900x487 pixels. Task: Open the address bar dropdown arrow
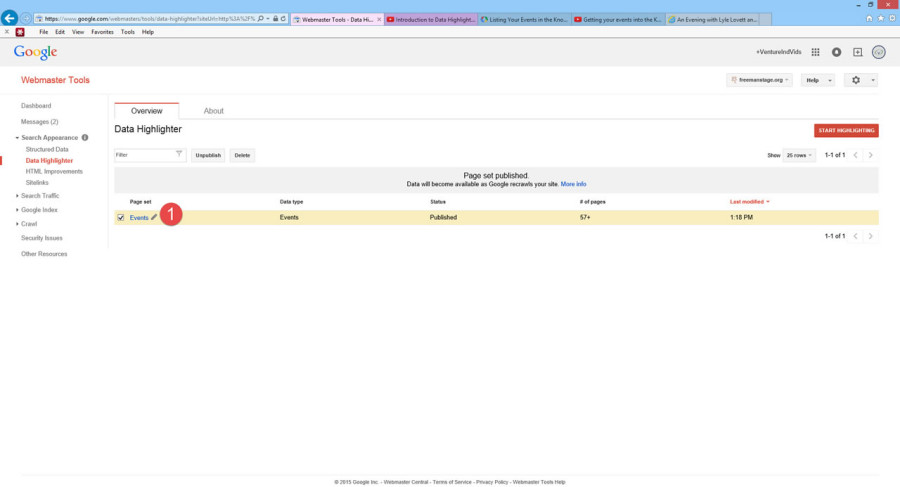(x=267, y=19)
